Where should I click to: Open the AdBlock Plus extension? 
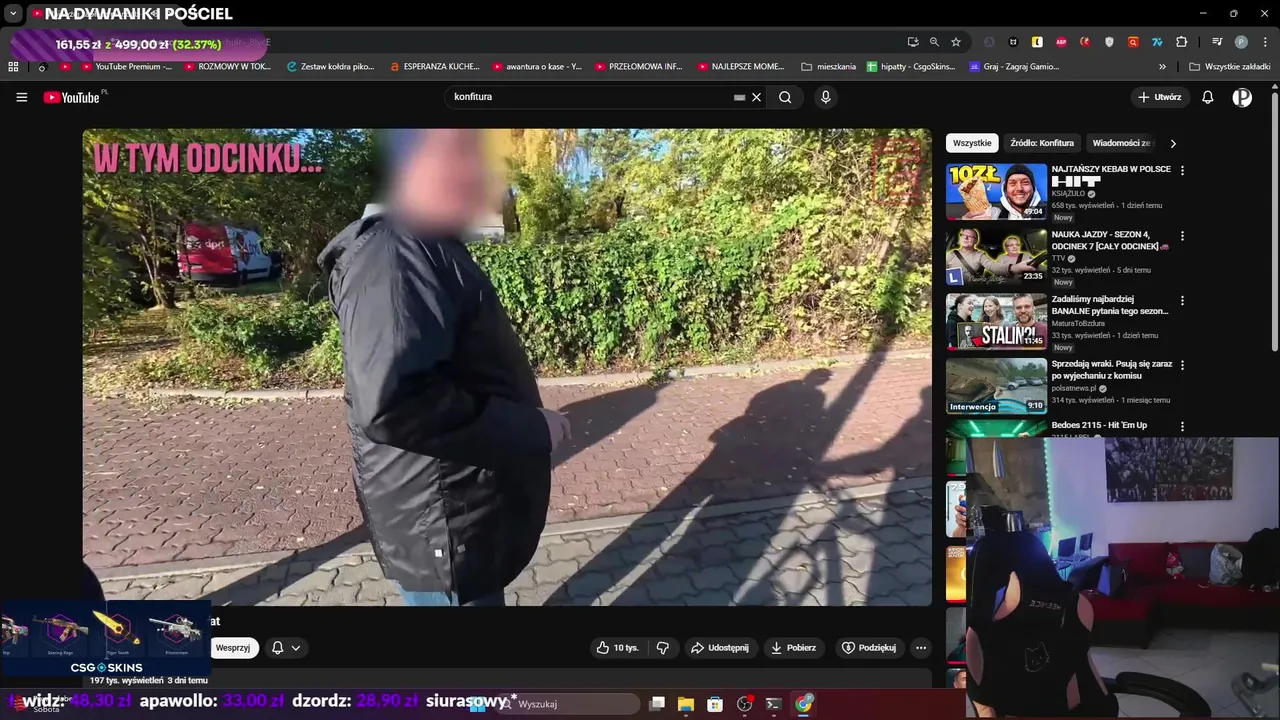pyautogui.click(x=1061, y=42)
